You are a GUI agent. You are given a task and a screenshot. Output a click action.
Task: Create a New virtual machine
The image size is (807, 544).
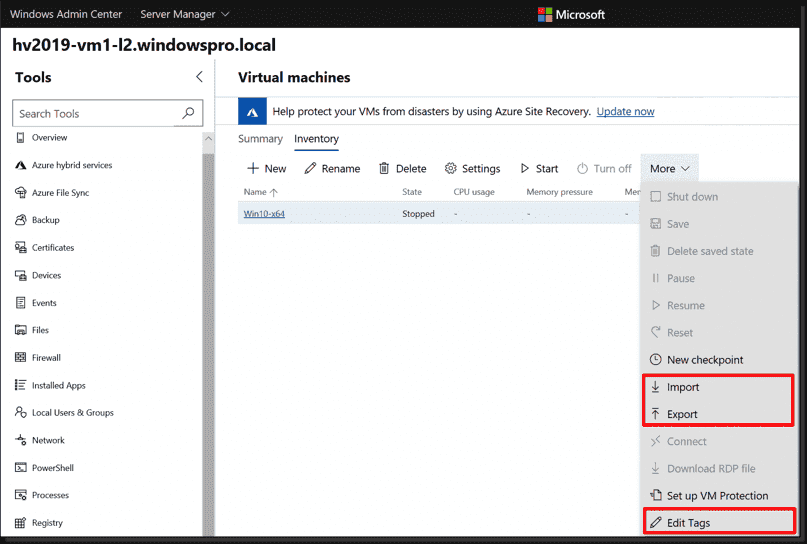(267, 168)
